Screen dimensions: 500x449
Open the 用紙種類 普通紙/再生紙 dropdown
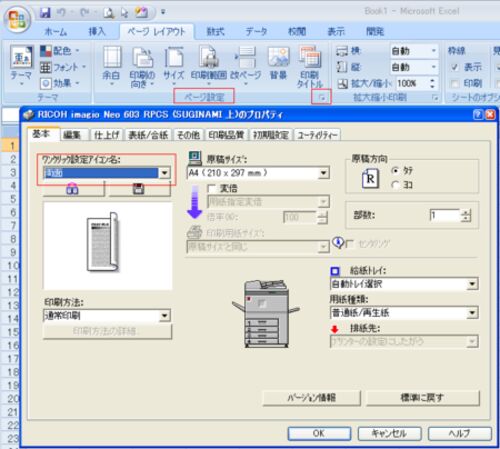tap(472, 313)
